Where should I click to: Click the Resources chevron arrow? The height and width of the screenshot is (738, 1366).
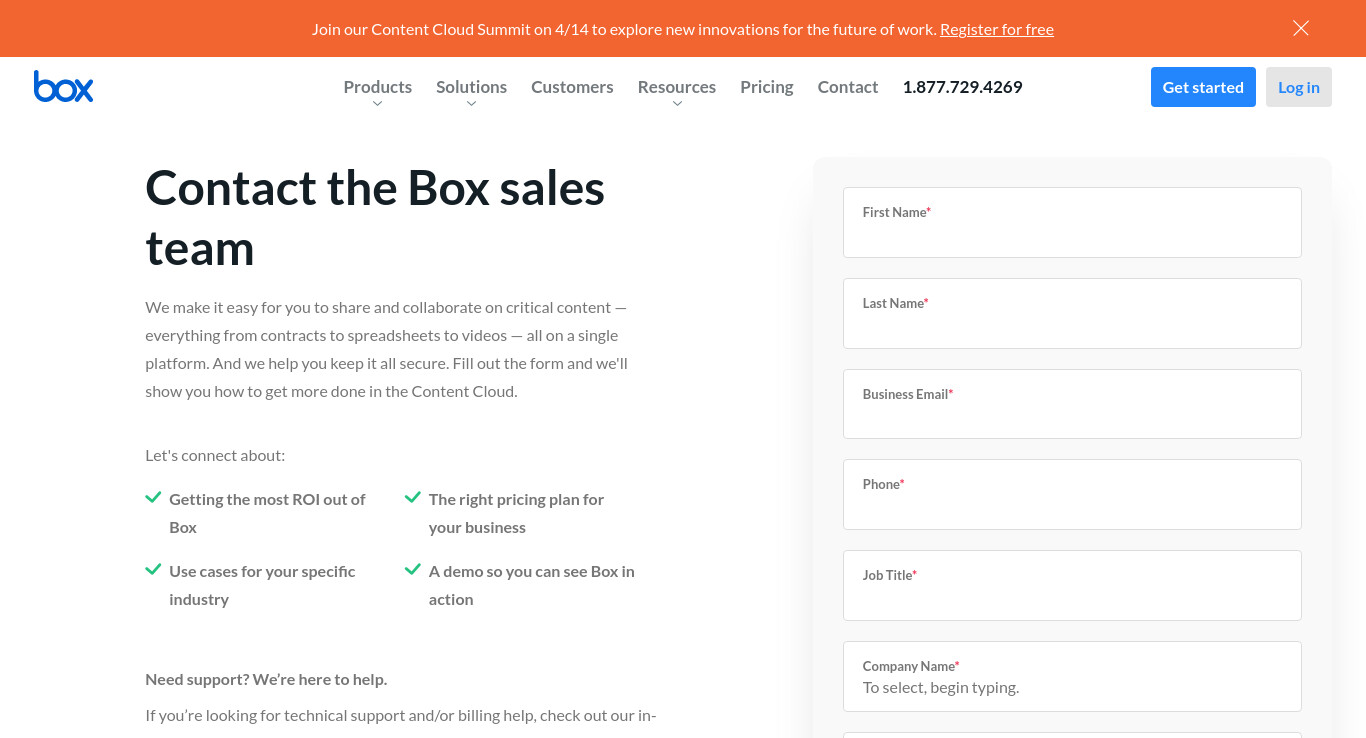[x=677, y=104]
